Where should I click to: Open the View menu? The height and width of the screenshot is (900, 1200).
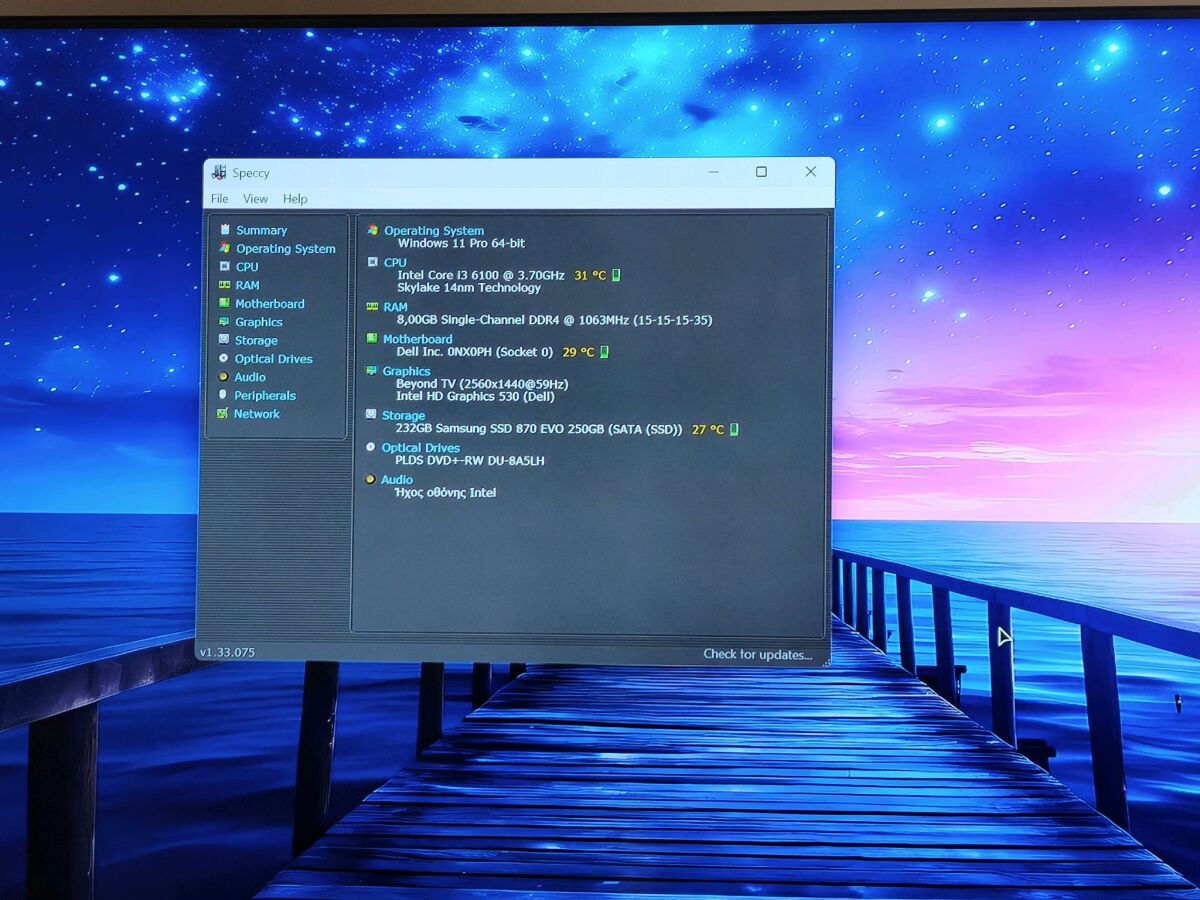[x=256, y=199]
